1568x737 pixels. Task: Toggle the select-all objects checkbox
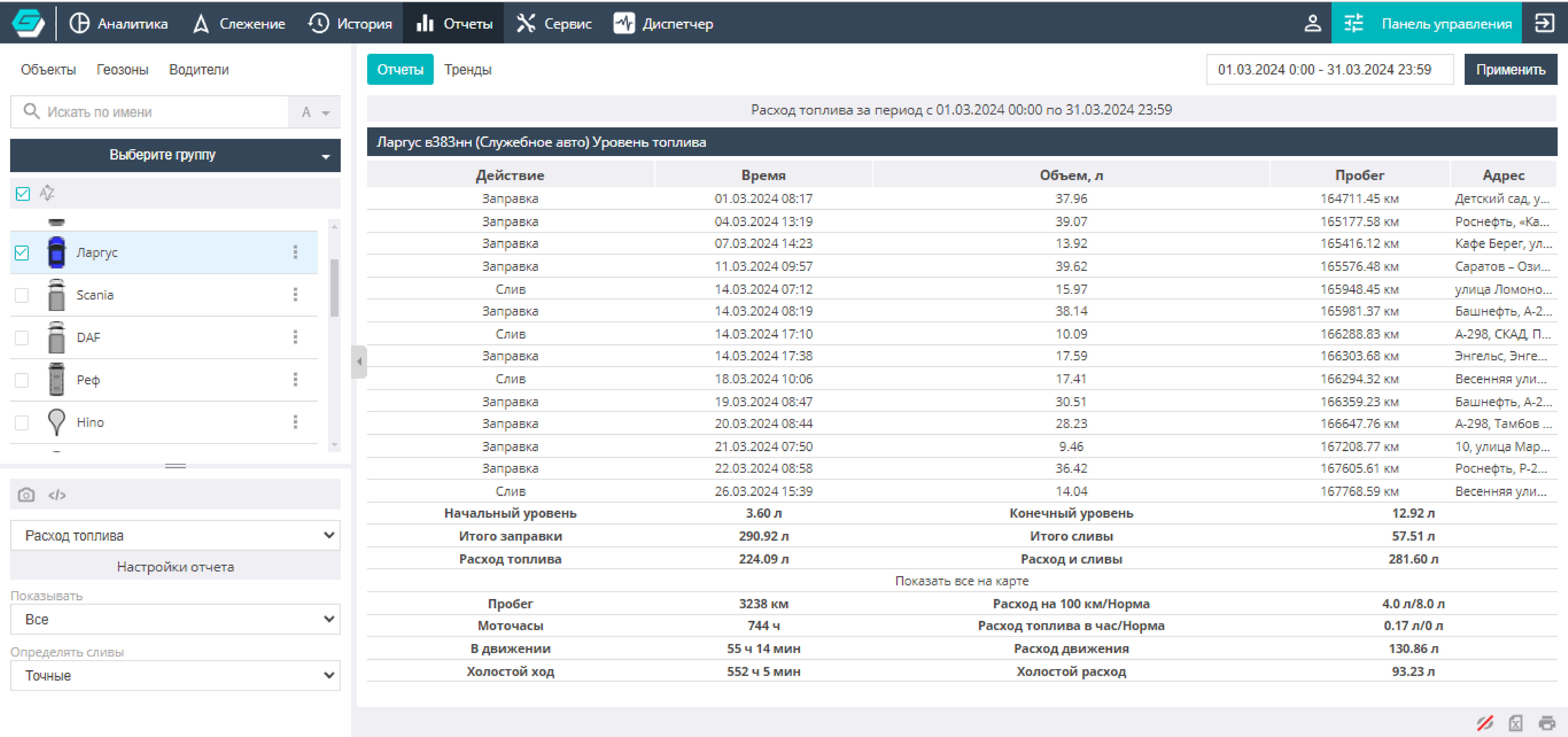point(22,194)
